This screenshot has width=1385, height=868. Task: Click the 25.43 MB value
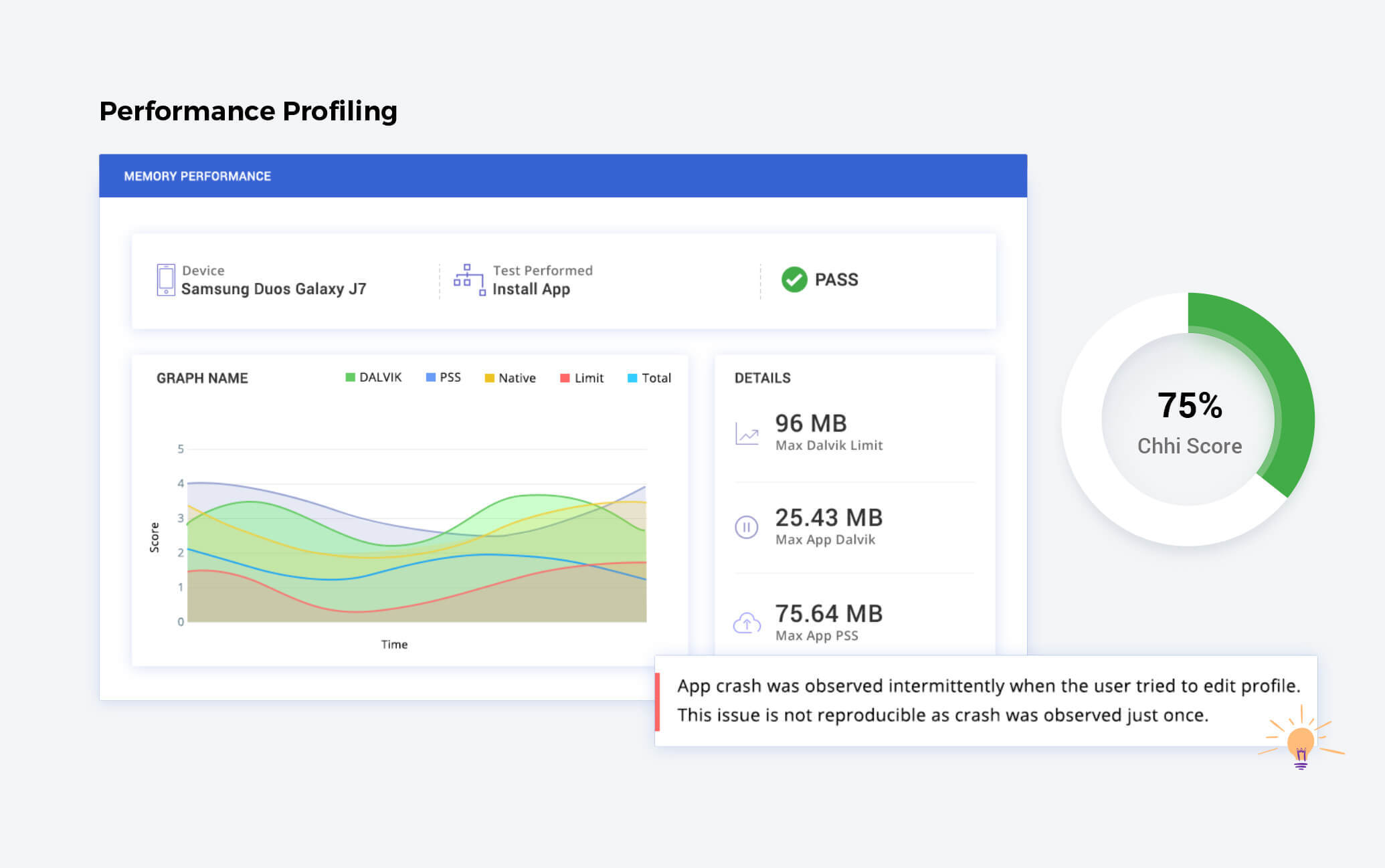point(829,518)
